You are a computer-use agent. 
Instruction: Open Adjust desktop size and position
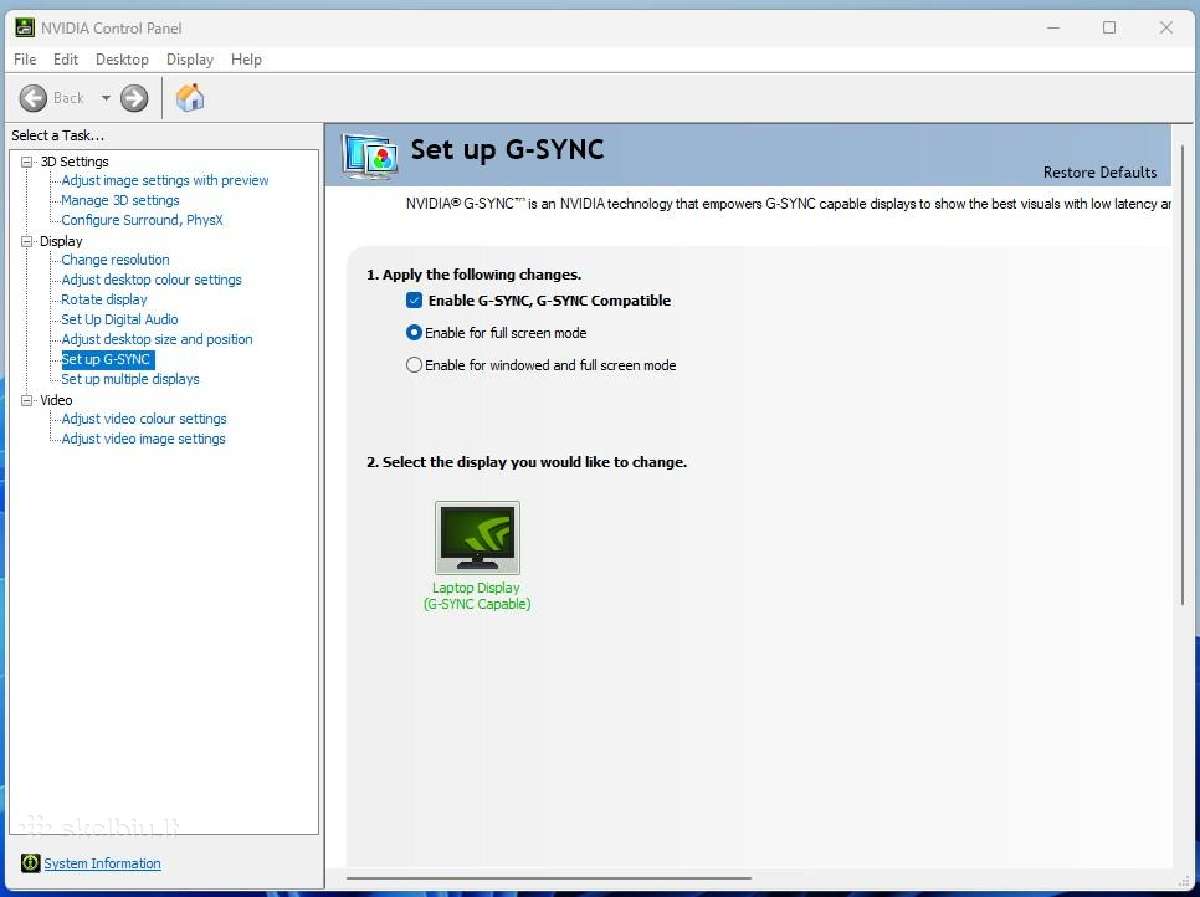coord(157,339)
